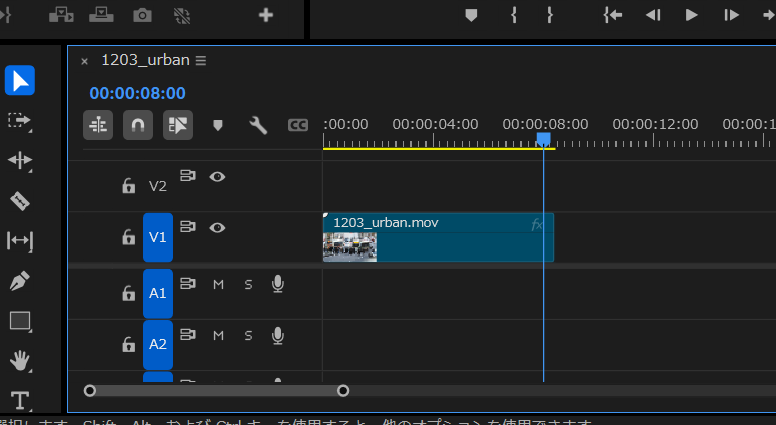The height and width of the screenshot is (425, 776).
Task: Choose the Hand tool
Action: point(20,361)
